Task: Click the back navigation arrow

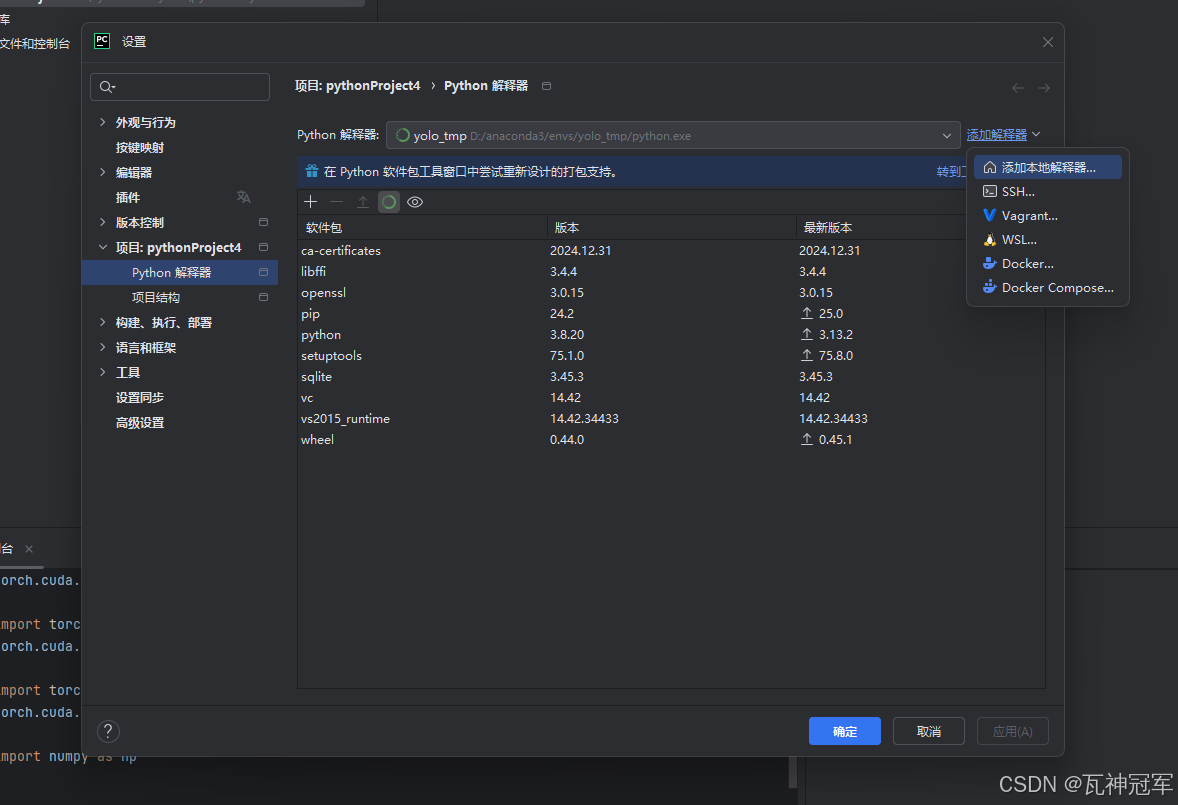Action: [1018, 88]
